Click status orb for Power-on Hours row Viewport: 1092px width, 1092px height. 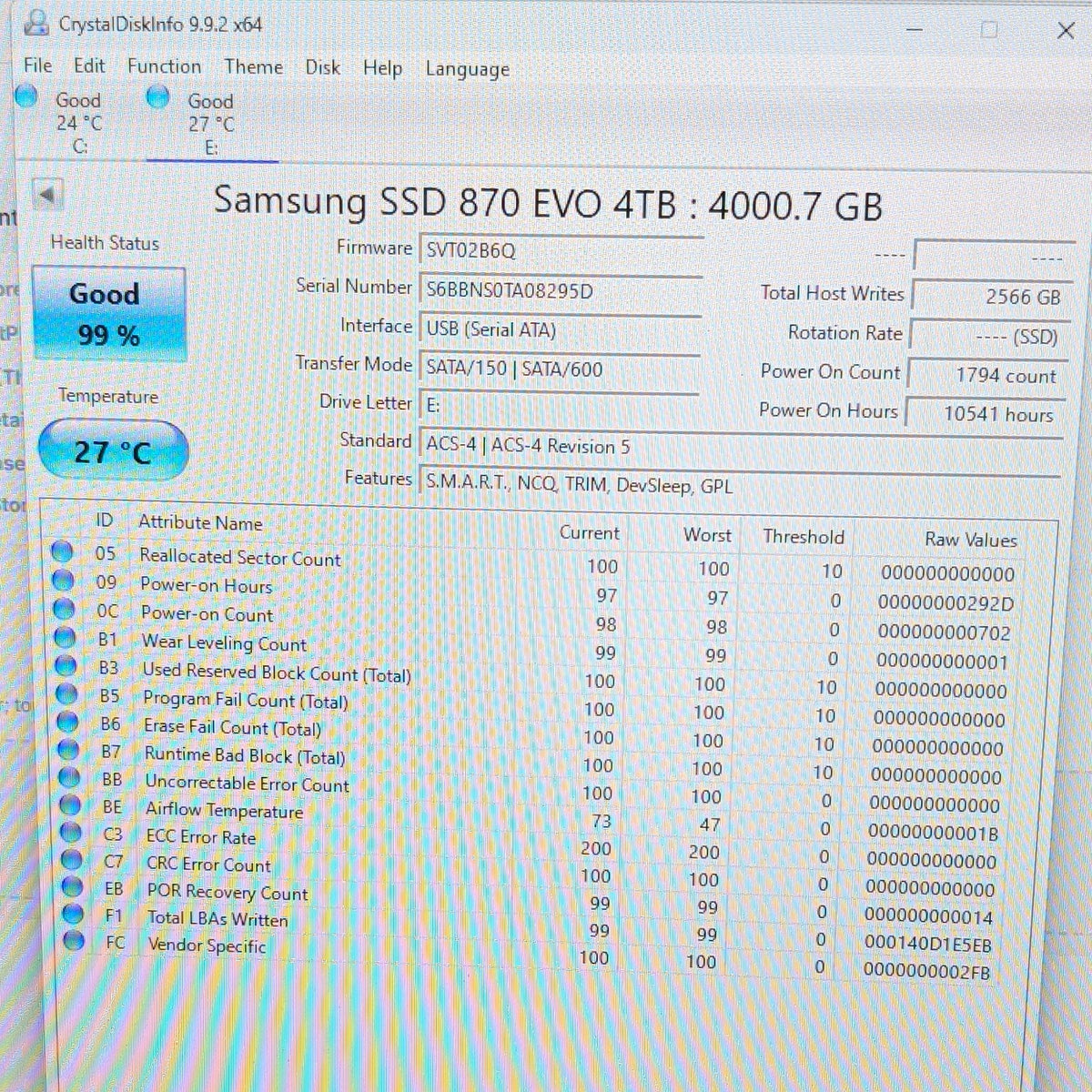pyautogui.click(x=63, y=580)
